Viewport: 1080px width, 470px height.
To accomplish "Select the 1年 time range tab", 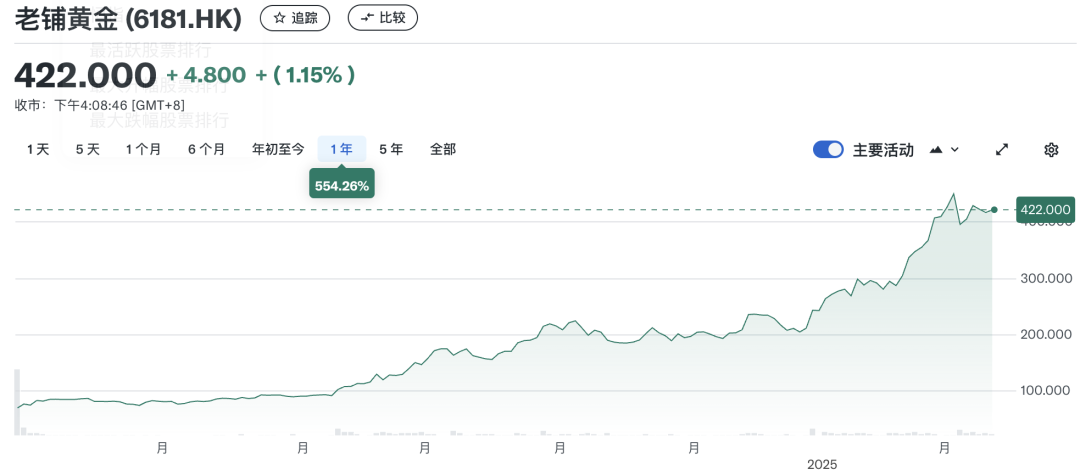I will 342,150.
